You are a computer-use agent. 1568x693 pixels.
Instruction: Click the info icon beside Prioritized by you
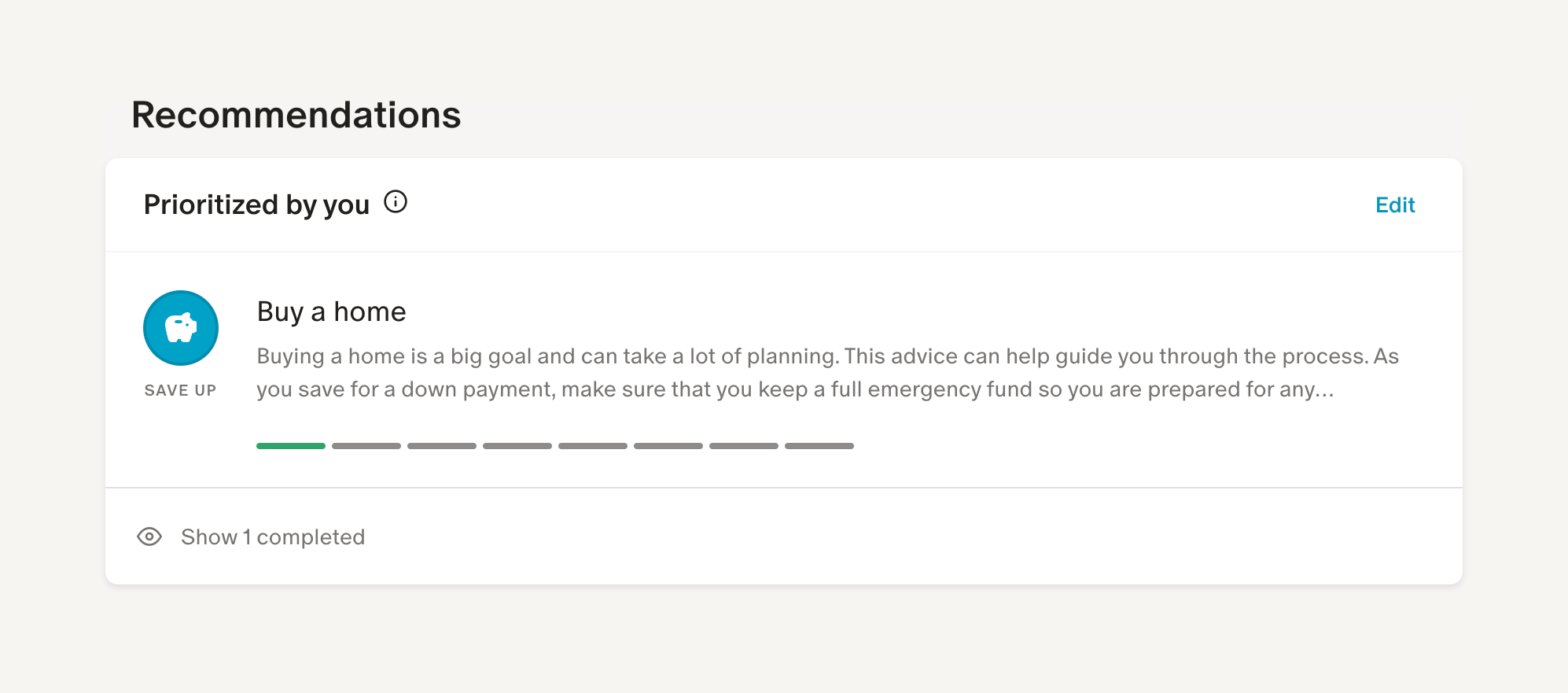tap(396, 202)
